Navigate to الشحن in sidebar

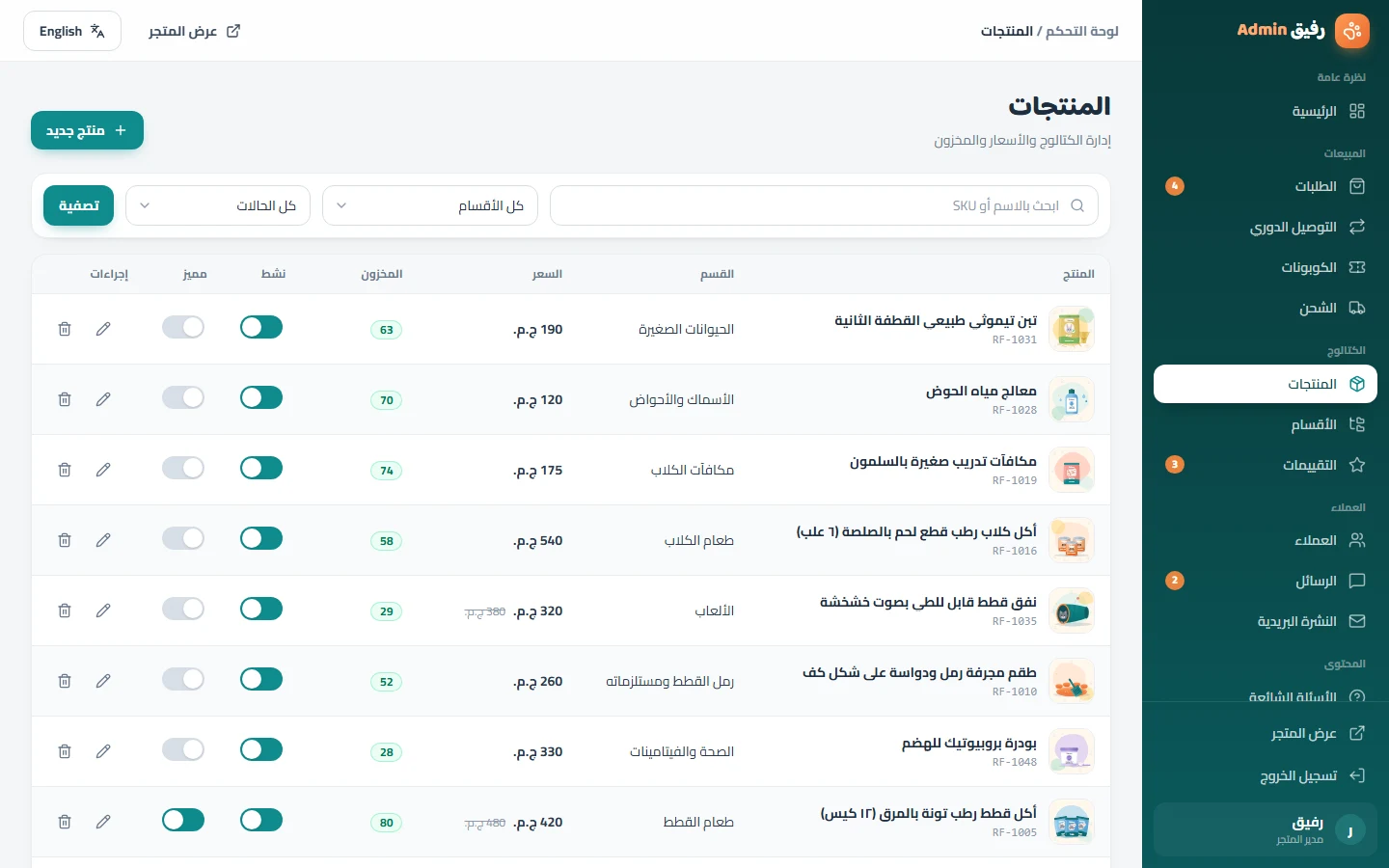coord(1266,308)
